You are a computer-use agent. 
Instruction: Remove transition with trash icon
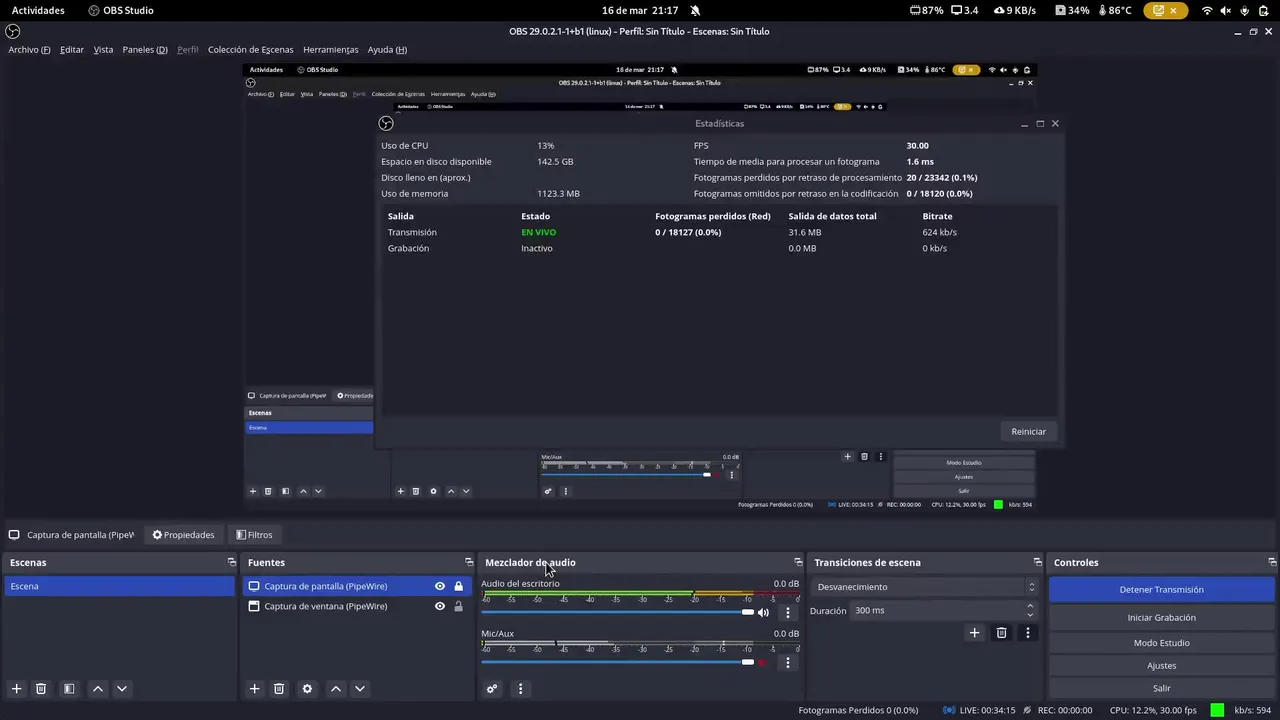(x=1001, y=632)
